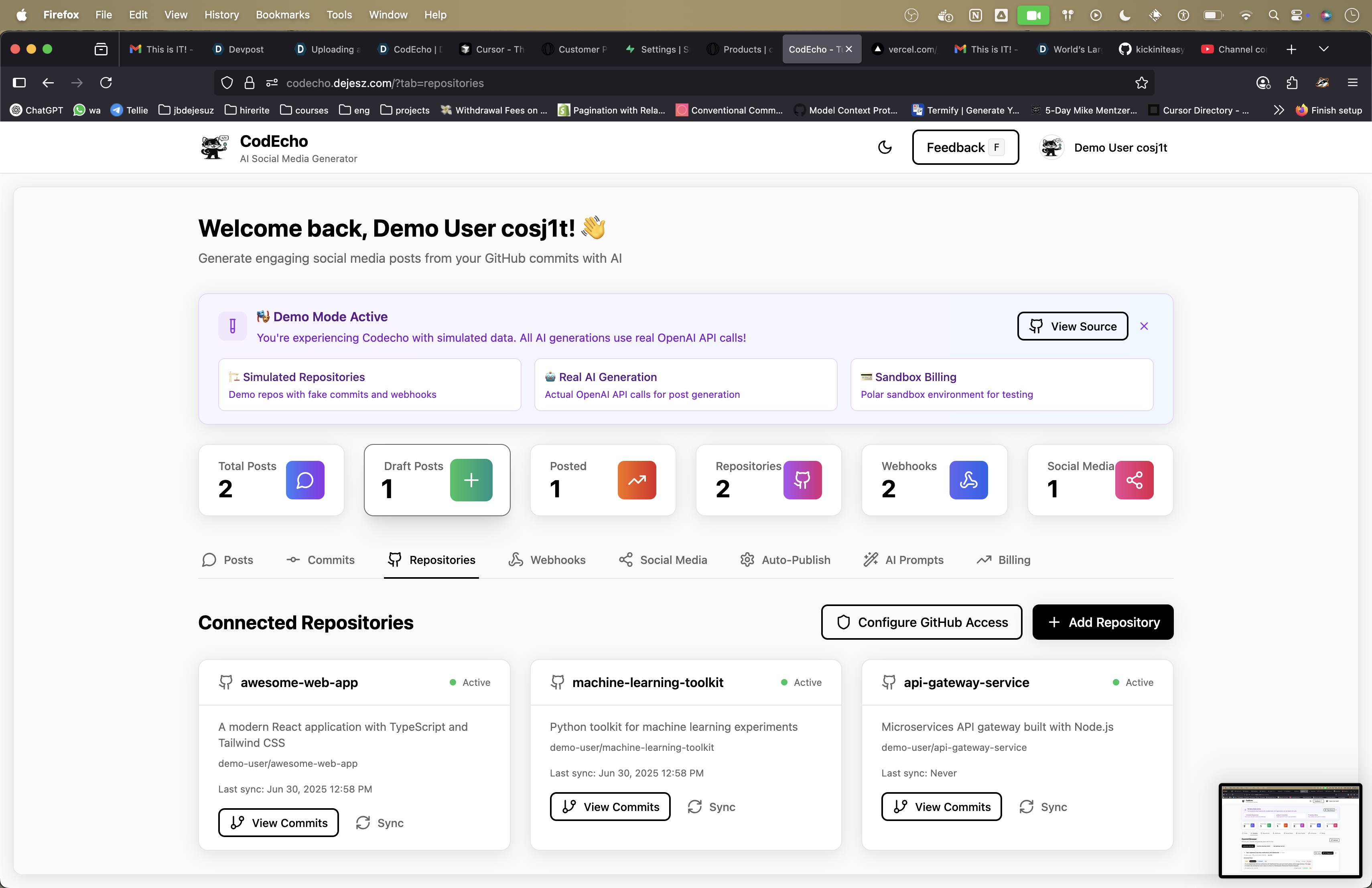Click Configure GitHub Access button
Viewport: 1372px width, 888px height.
click(x=921, y=622)
